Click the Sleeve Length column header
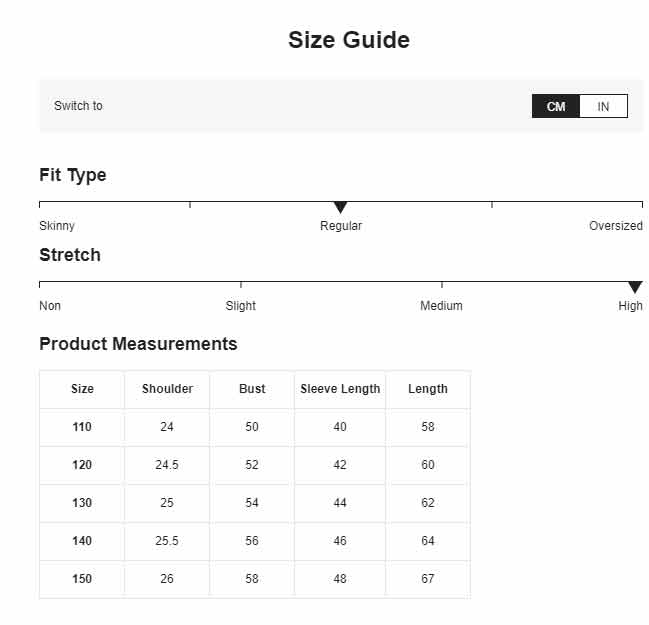This screenshot has width=649, height=625. [x=340, y=389]
